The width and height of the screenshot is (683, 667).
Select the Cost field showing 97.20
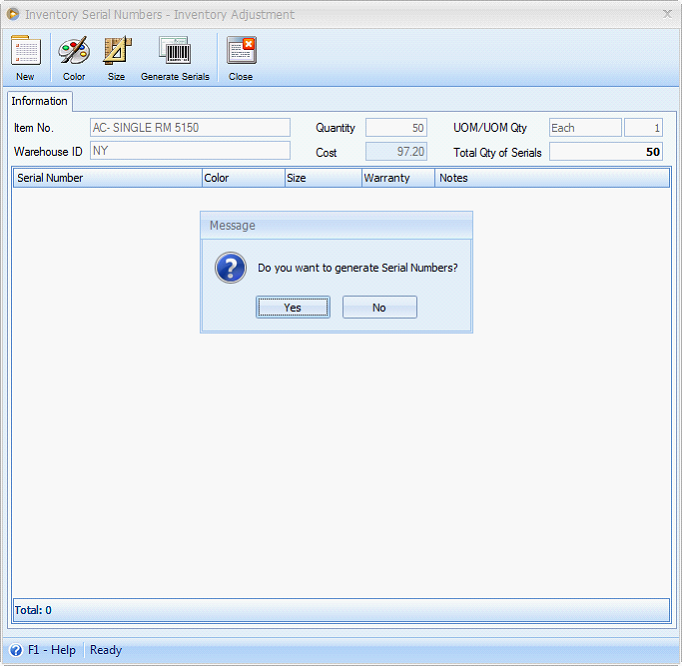(396, 152)
